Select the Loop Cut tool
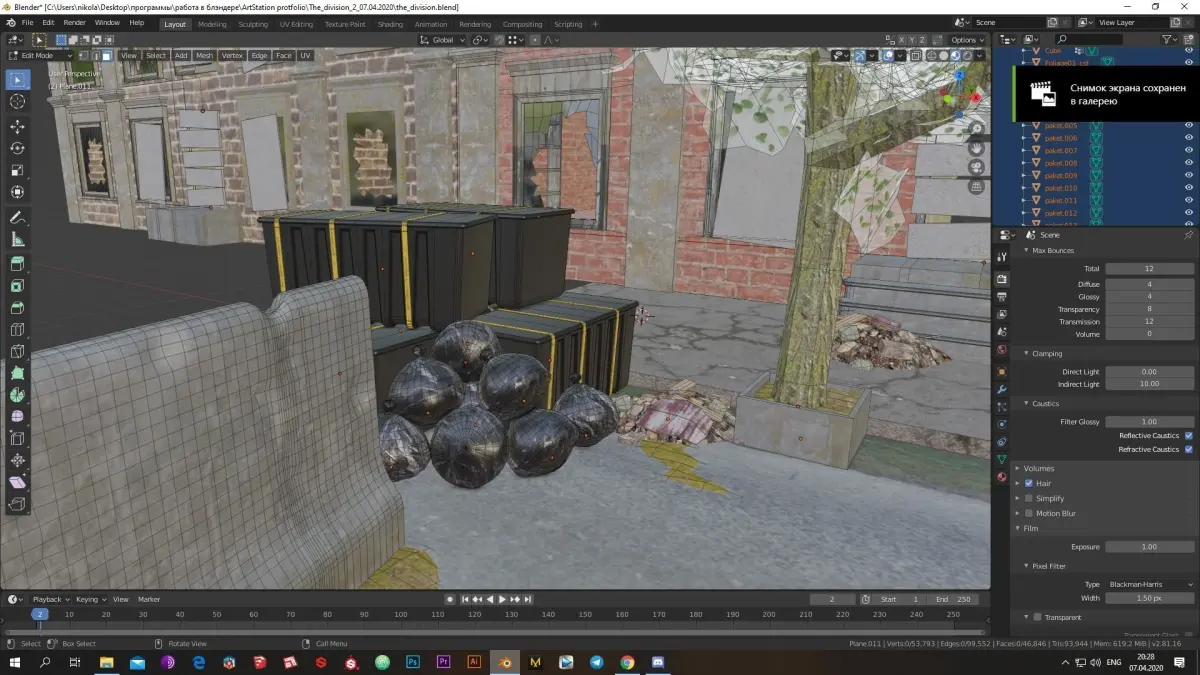 coord(18,330)
